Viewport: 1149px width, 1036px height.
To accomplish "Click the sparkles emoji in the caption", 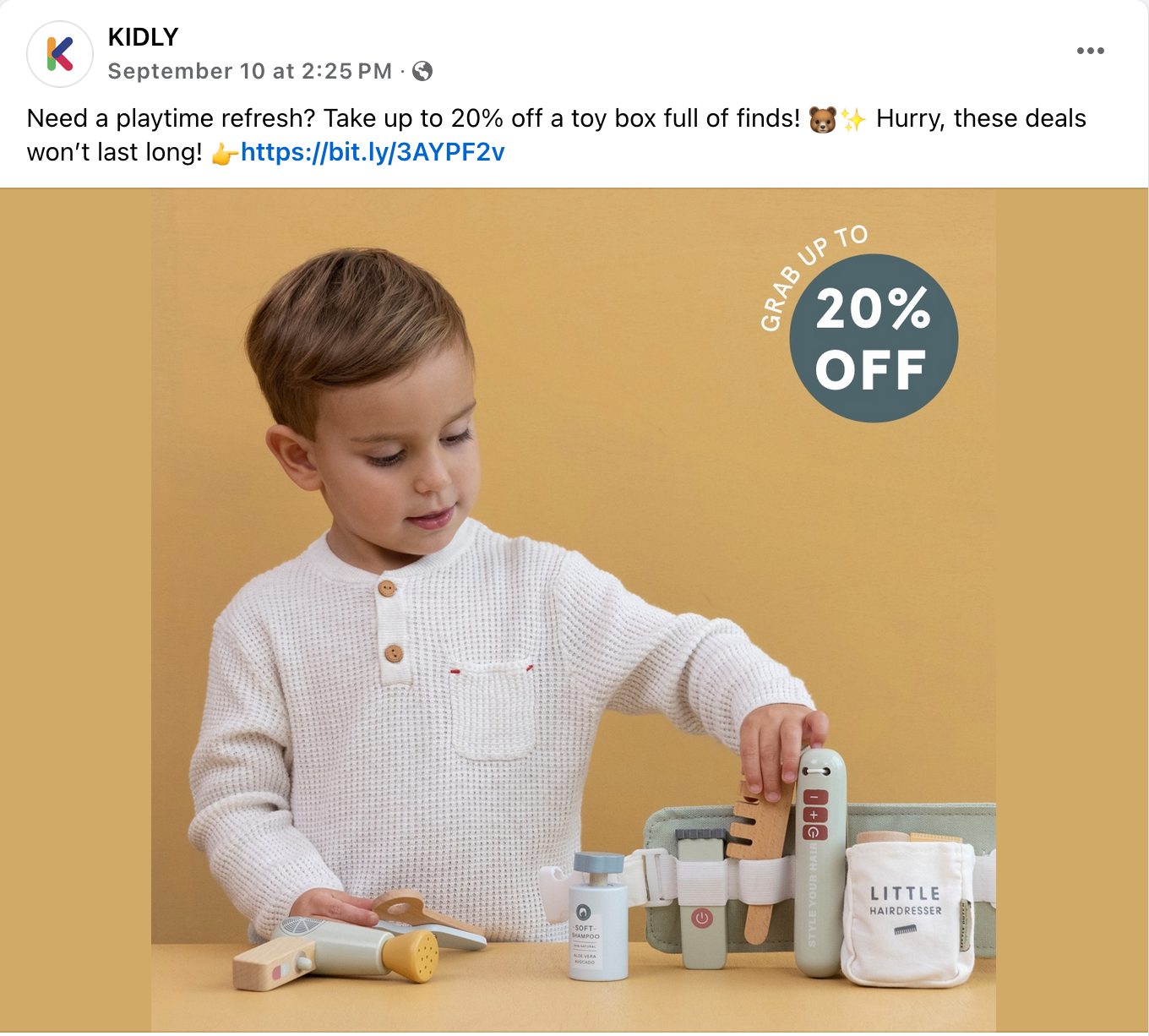I will pos(852,119).
